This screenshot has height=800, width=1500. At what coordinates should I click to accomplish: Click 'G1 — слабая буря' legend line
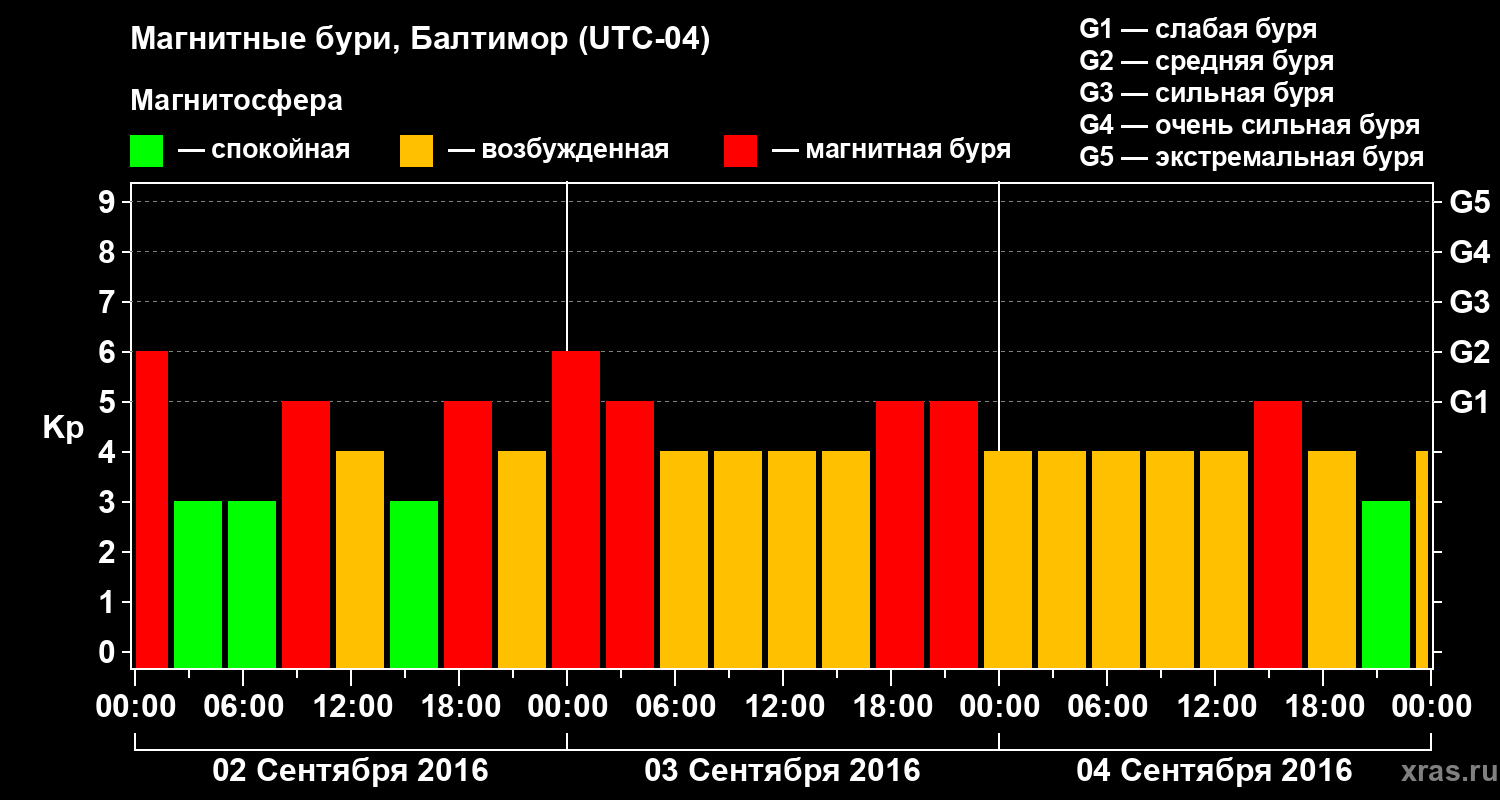1198,28
